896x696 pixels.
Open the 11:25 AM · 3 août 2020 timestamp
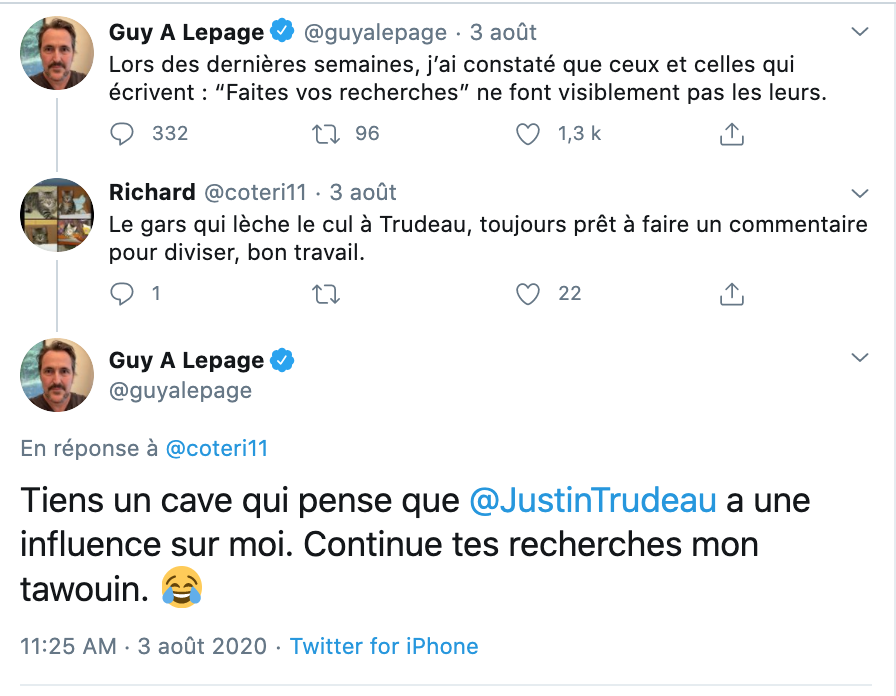(143, 646)
